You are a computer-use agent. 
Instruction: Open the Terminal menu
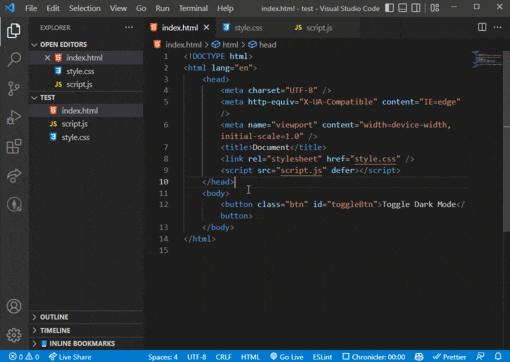[193, 8]
